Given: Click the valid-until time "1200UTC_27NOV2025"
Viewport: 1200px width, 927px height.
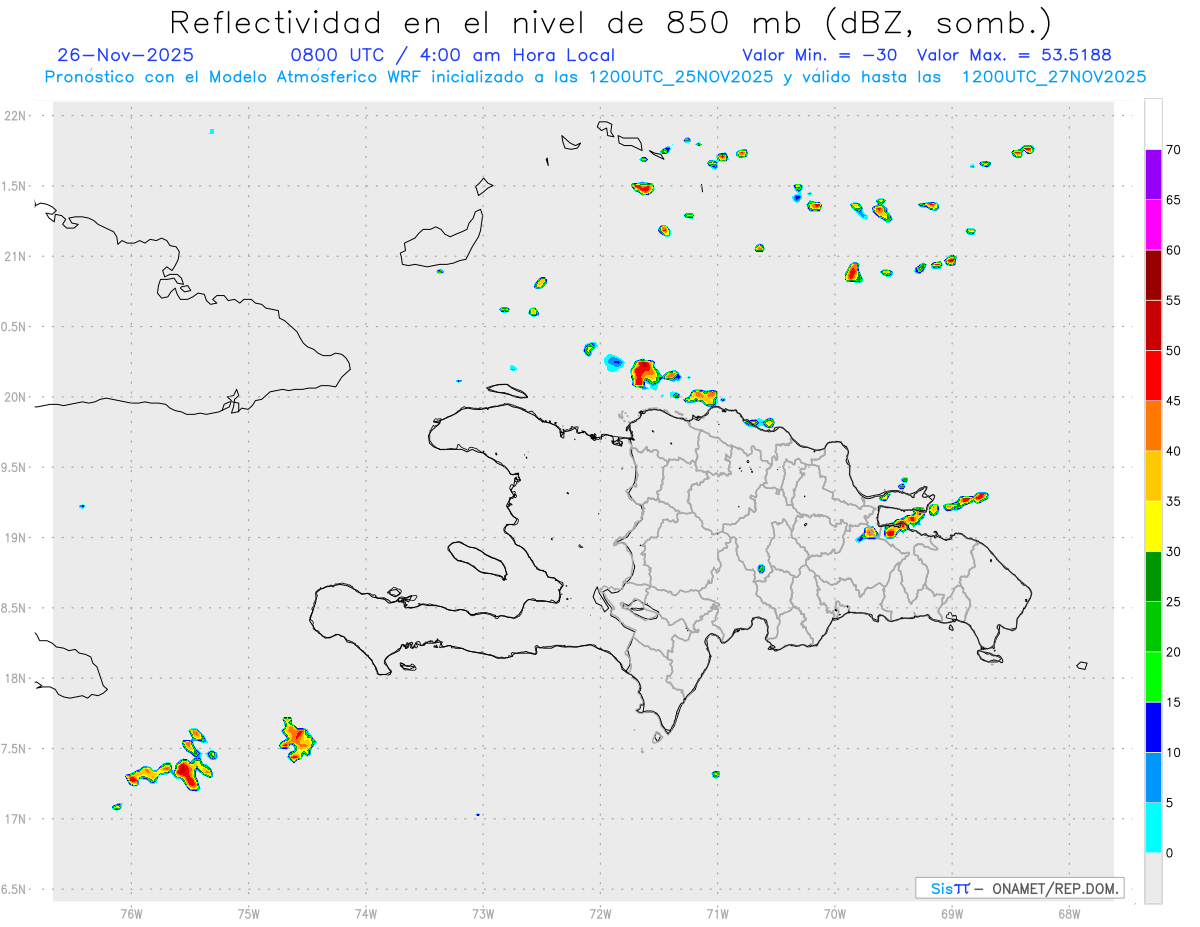Looking at the screenshot, I should coord(1053,77).
